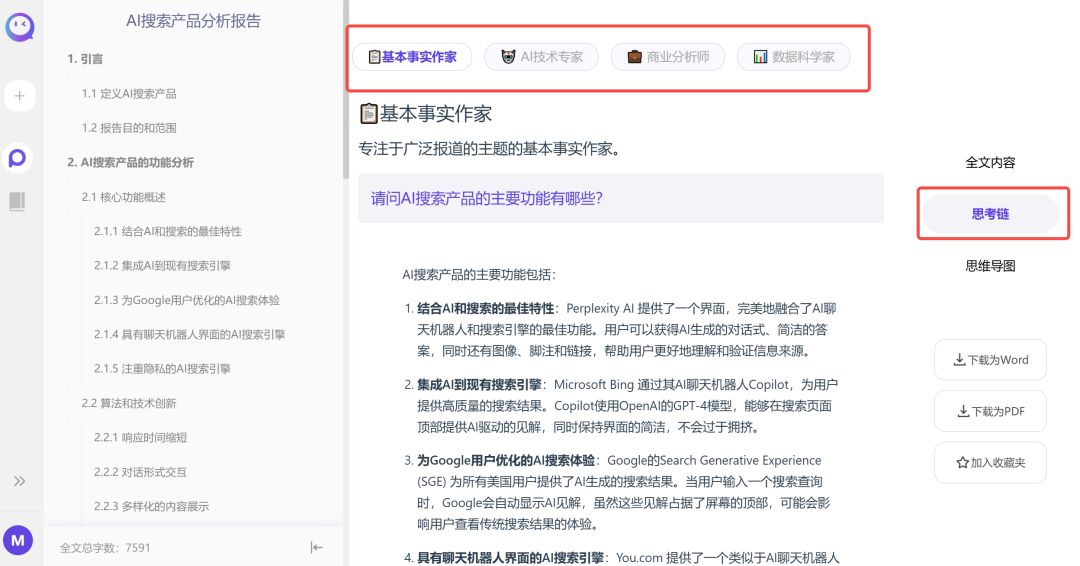1080x566 pixels.
Task: Open user profile M avatar
Action: click(x=18, y=541)
